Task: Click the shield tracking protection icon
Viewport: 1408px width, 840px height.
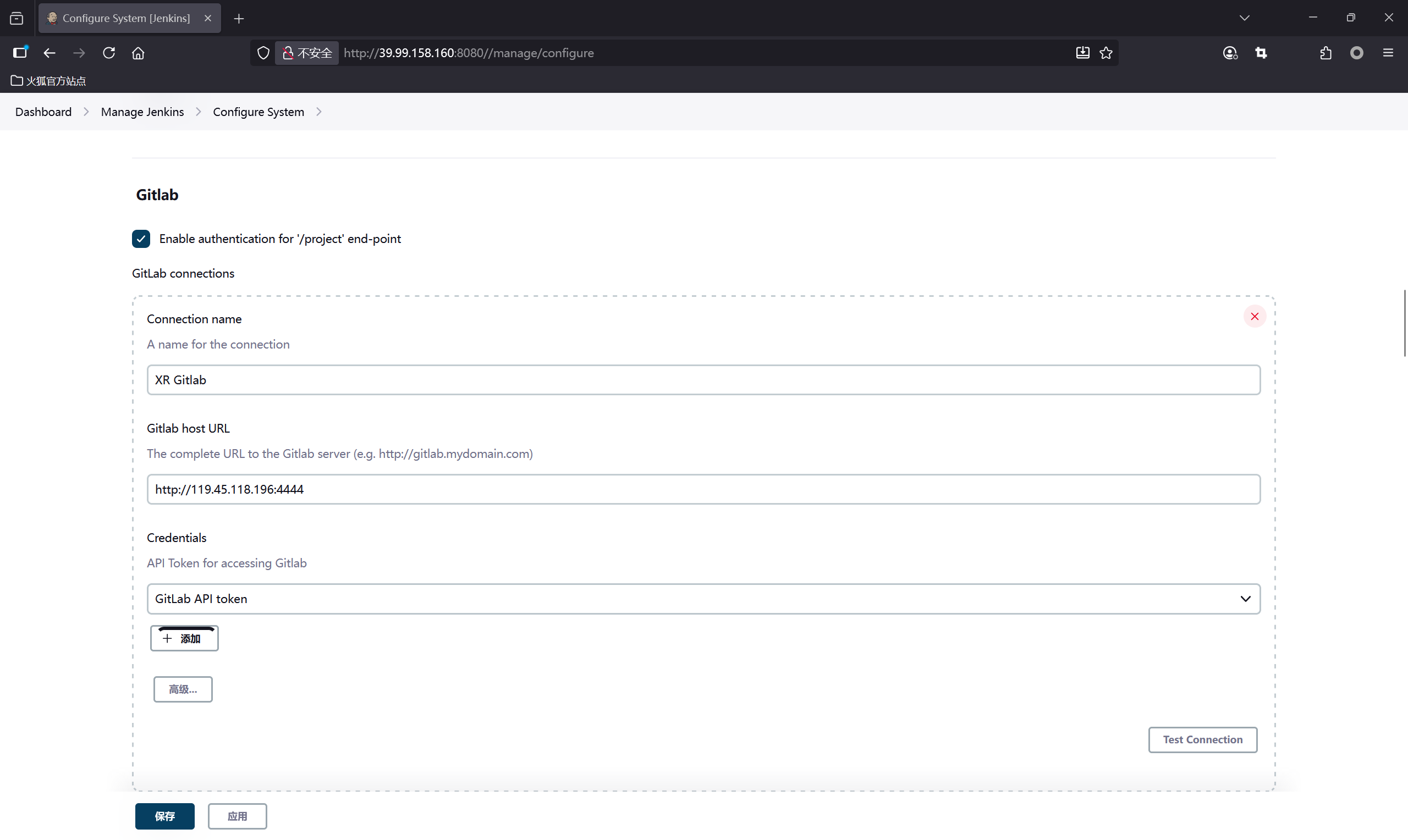Action: click(x=263, y=53)
